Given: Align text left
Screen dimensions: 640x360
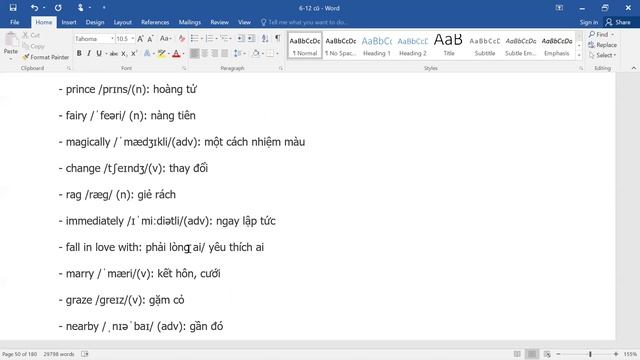Looking at the screenshot, I should click(195, 53).
